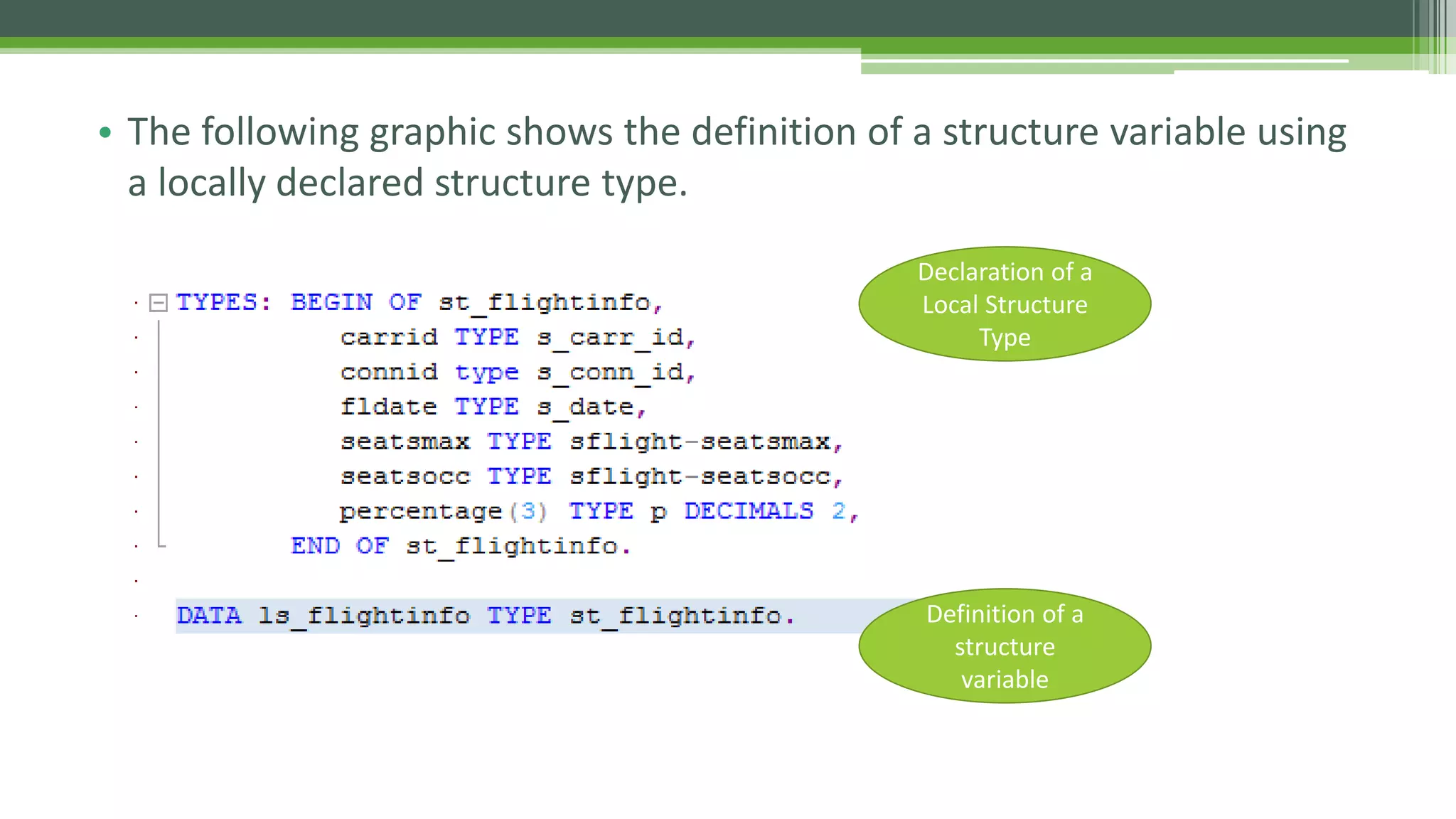Screen dimensions: 1456x819
Task: Click the line 'seatsmax TYPE sflight-seatsmax,'
Action: (591, 442)
